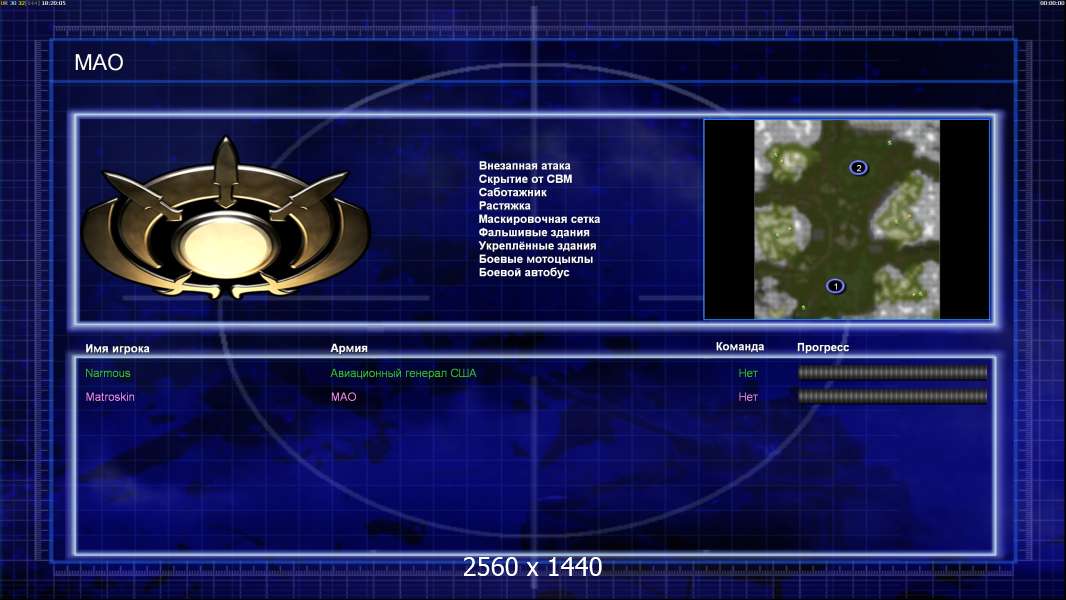Click "Растяжка" ability text
1066x600 pixels.
click(504, 205)
